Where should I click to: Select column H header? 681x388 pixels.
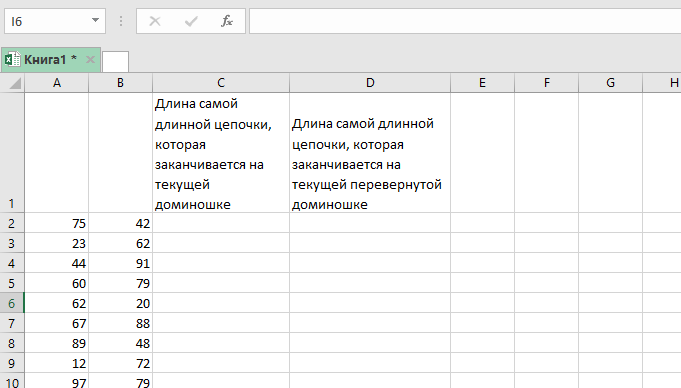(x=662, y=83)
